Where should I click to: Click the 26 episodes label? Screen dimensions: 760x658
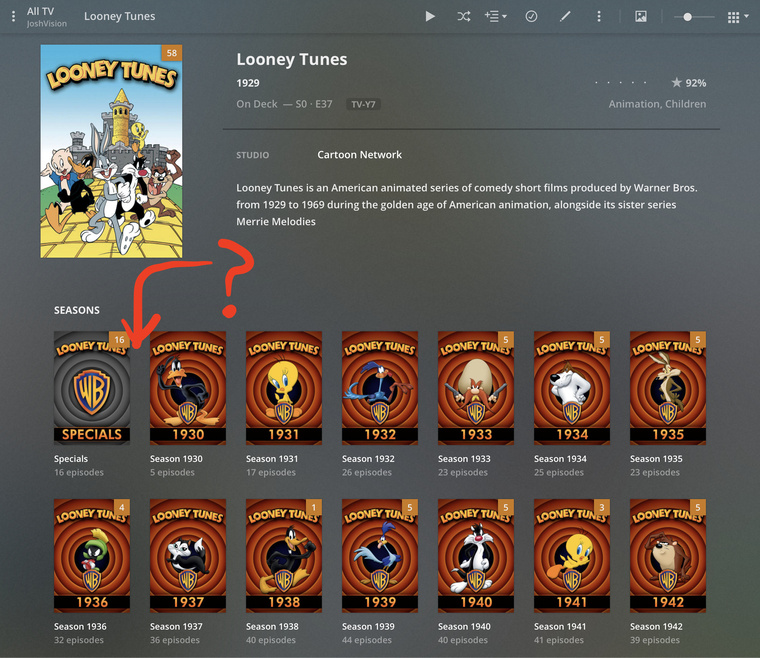(x=367, y=472)
